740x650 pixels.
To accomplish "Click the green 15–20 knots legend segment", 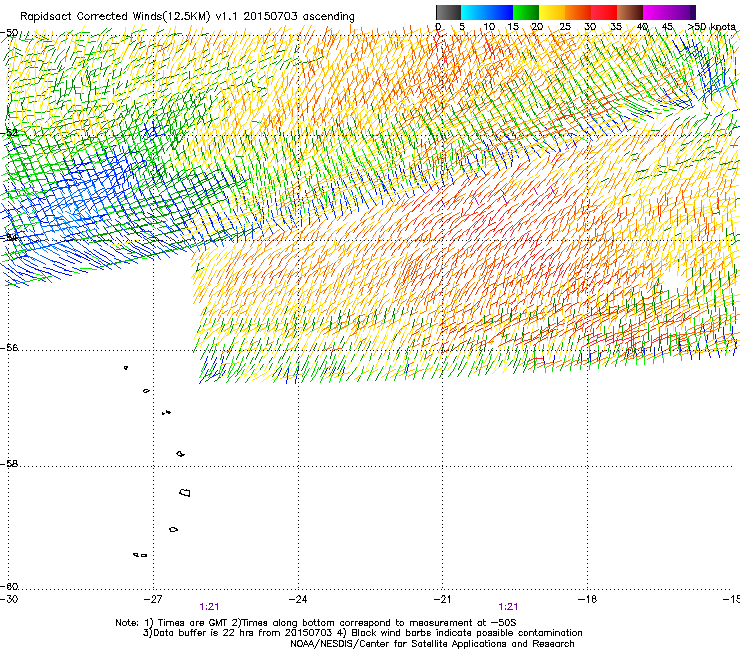I will click(x=526, y=12).
